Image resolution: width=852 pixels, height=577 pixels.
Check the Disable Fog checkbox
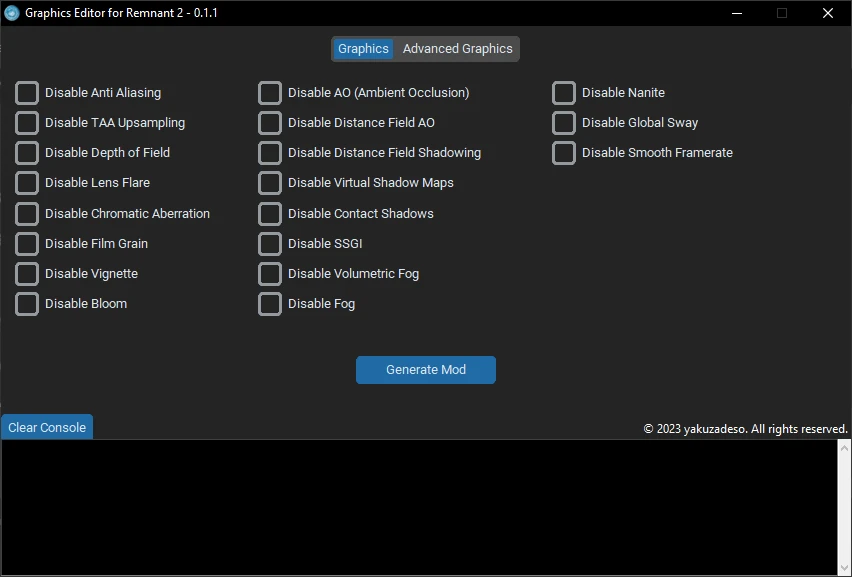(x=270, y=304)
